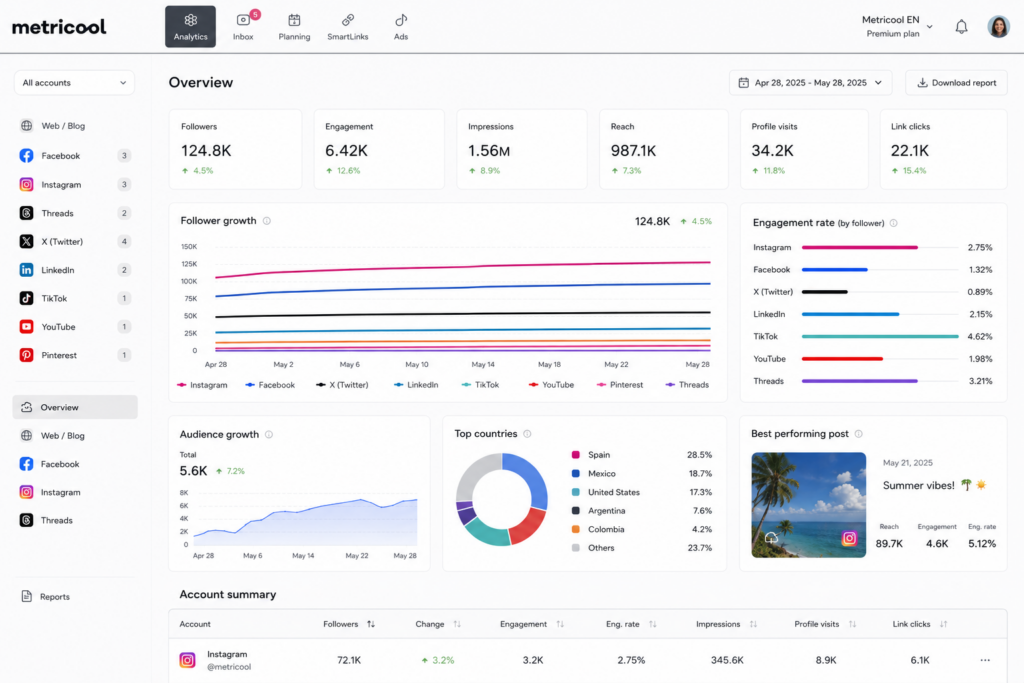The width and height of the screenshot is (1024, 683).
Task: Click Colombia color swatch in legend
Action: [575, 530]
